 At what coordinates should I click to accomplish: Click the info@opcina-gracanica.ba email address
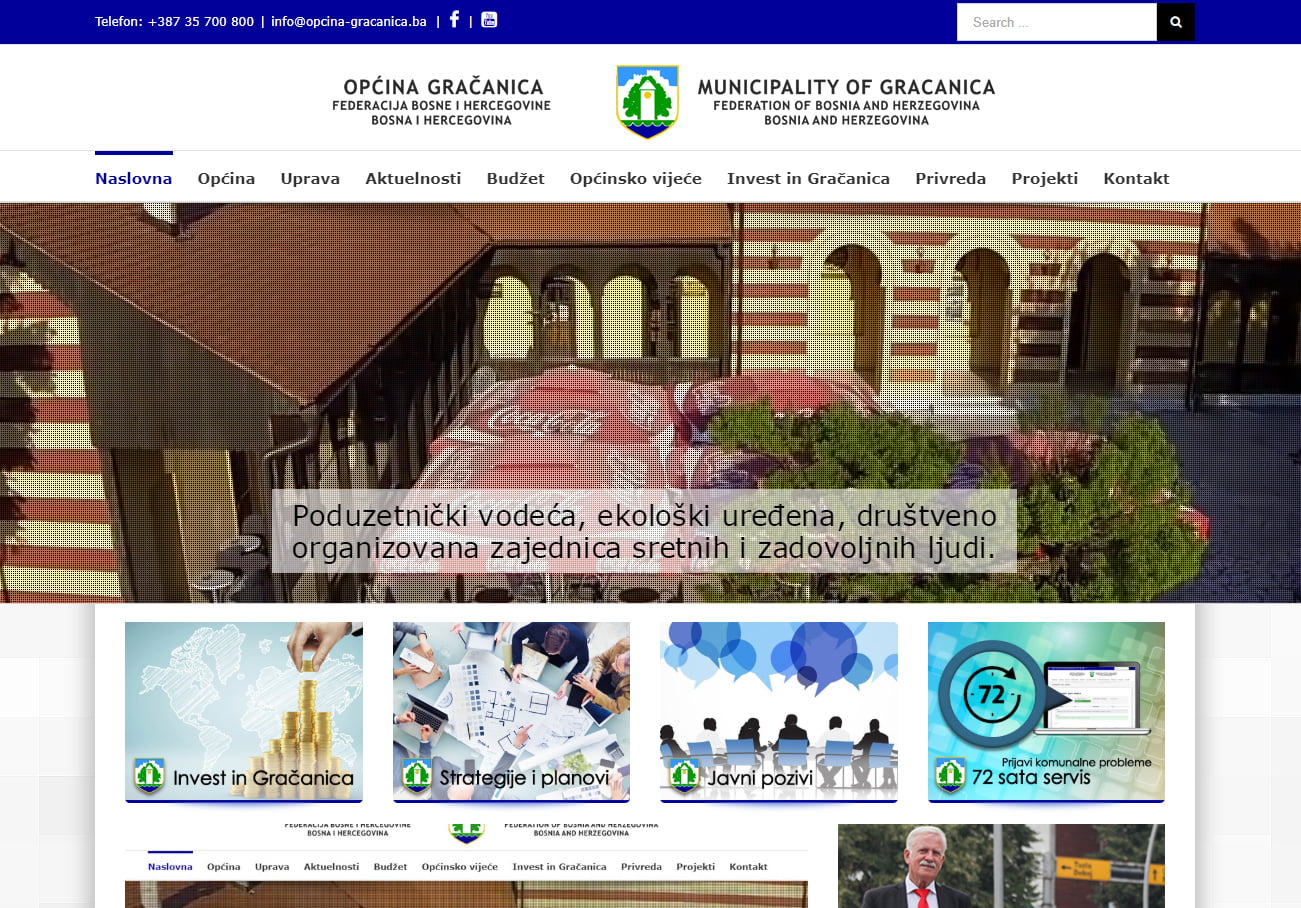349,22
